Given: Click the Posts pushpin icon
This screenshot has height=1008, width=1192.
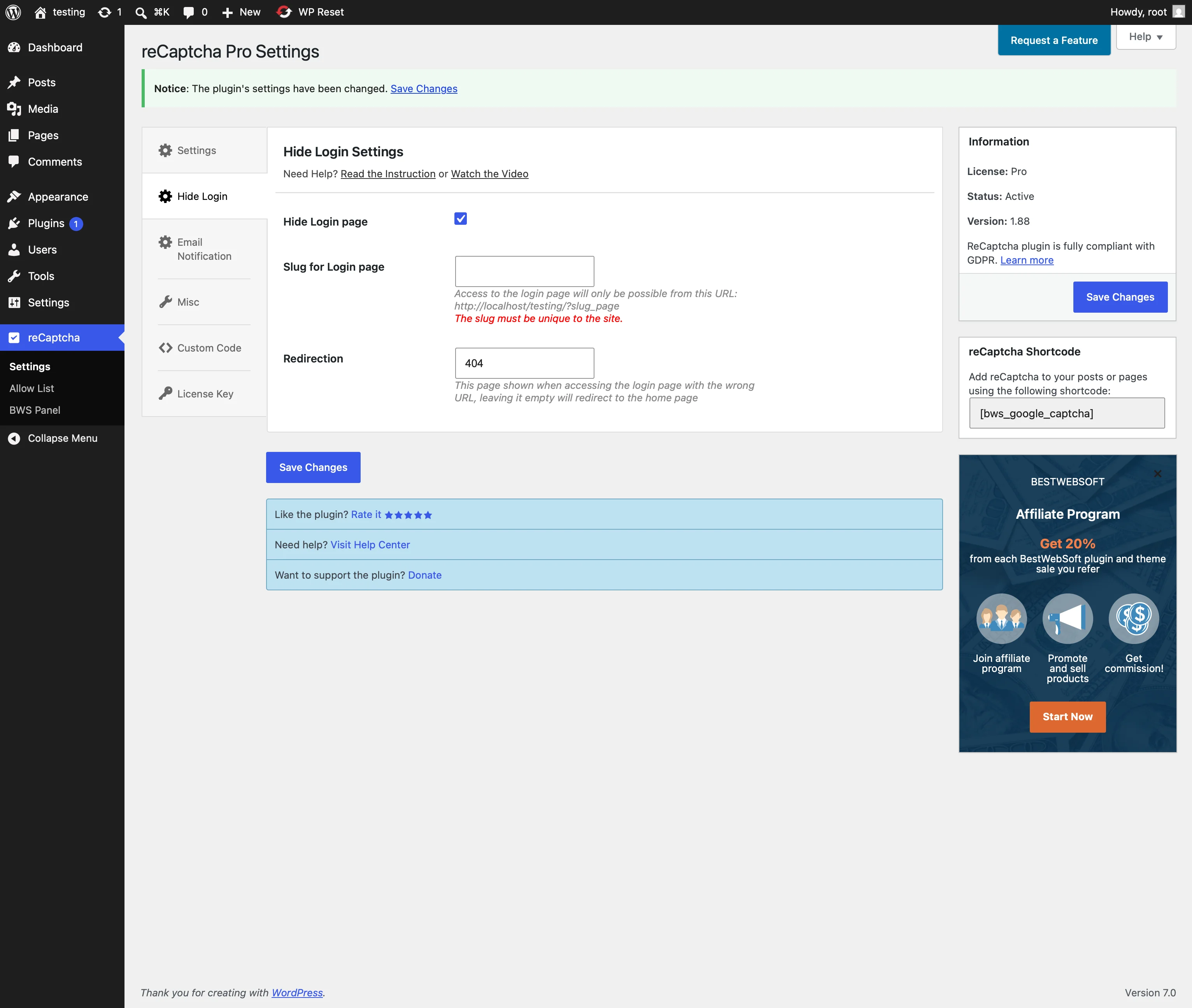Looking at the screenshot, I should 14,82.
